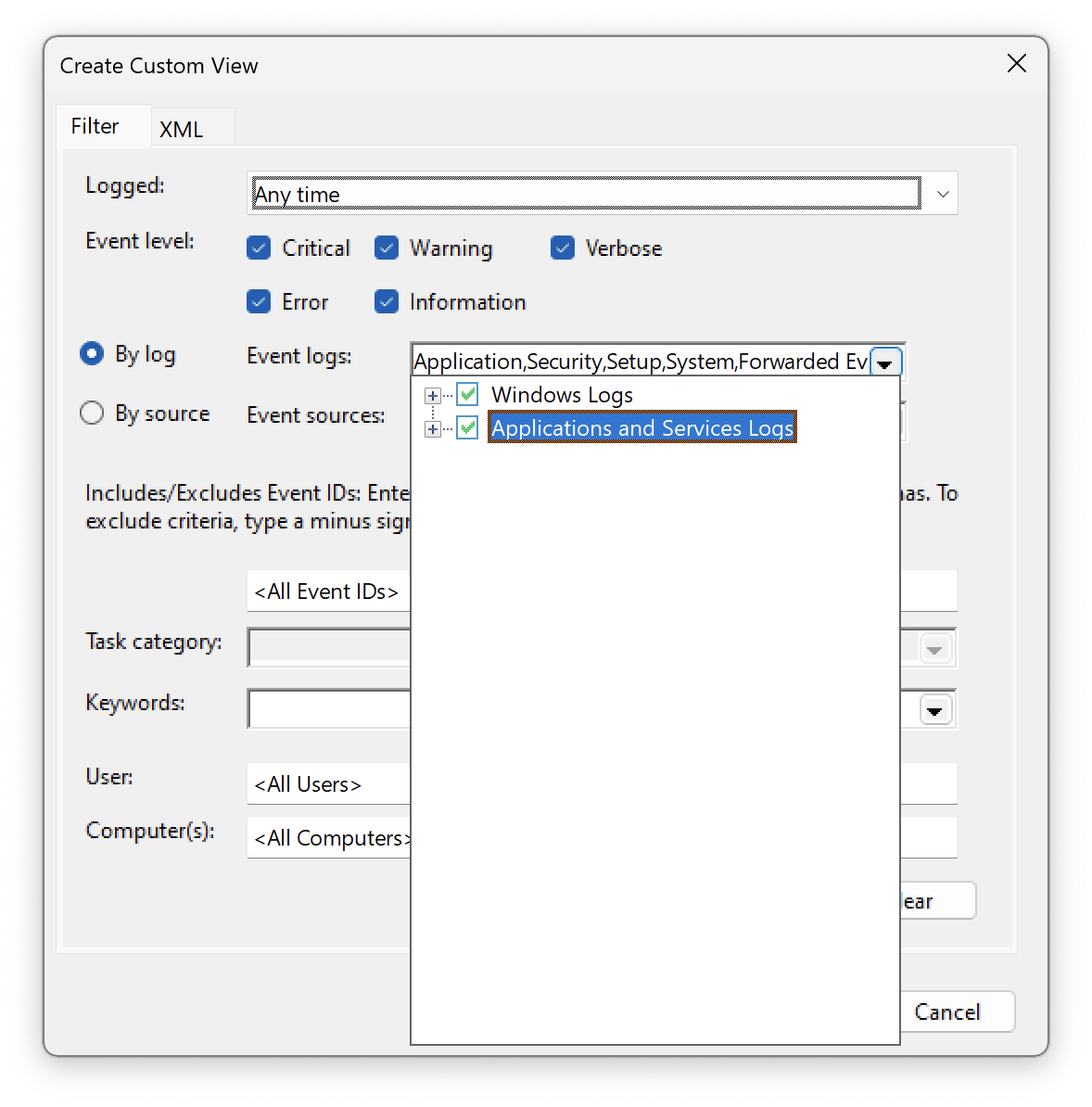
Task: Uncheck the Verbose event level
Action: 564,248
